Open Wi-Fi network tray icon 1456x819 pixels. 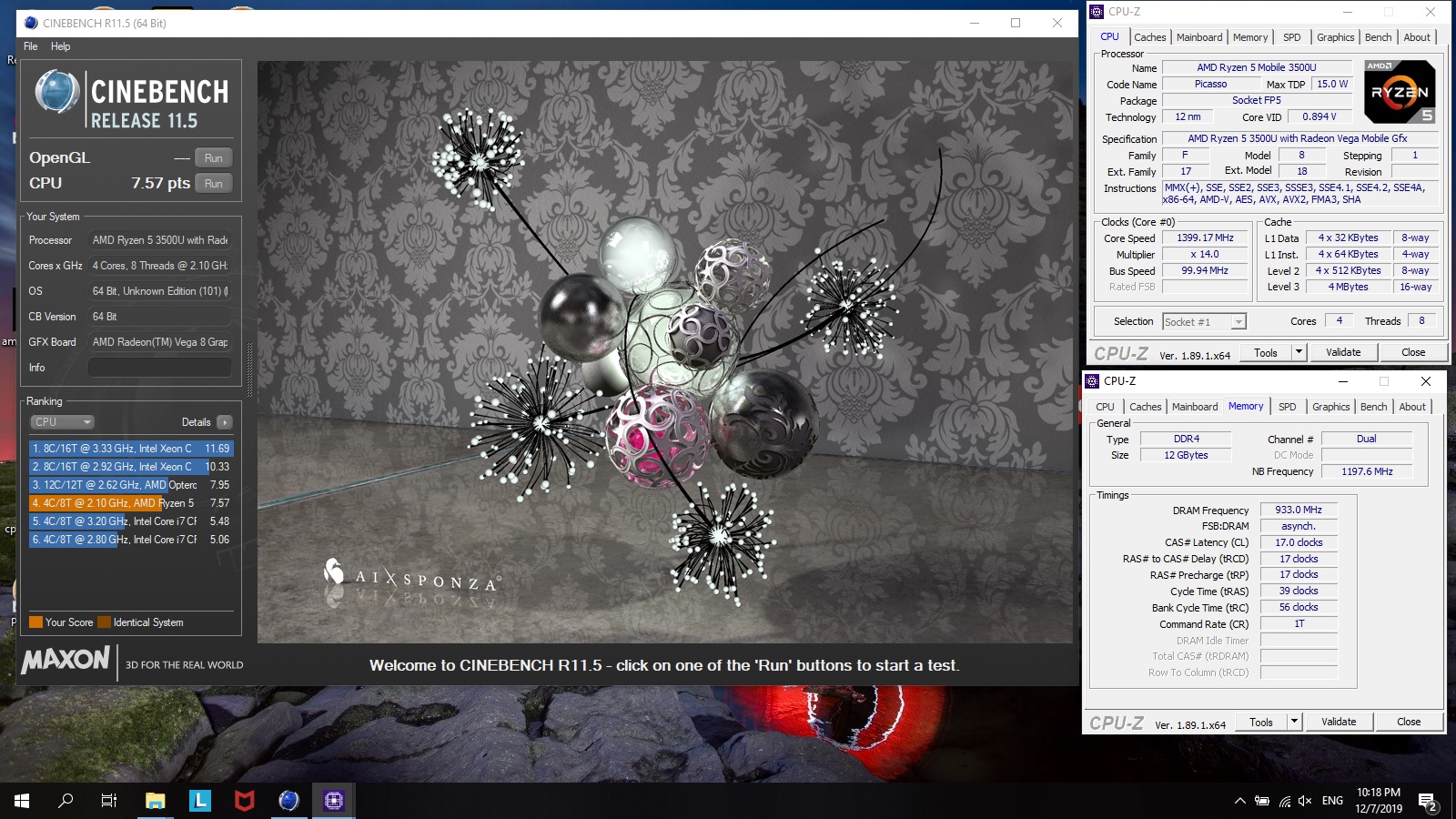[x=1284, y=801]
